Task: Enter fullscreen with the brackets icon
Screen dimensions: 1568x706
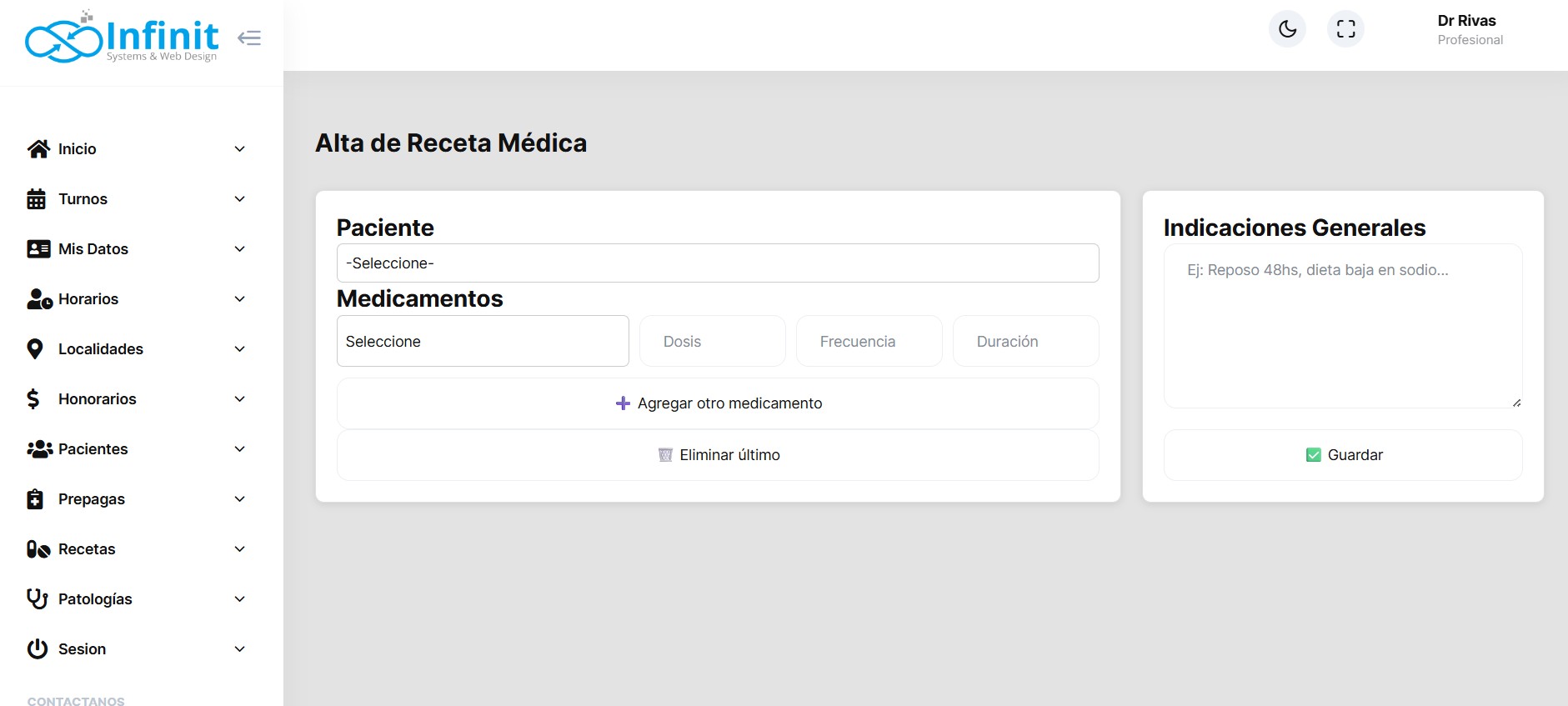Action: click(1345, 29)
